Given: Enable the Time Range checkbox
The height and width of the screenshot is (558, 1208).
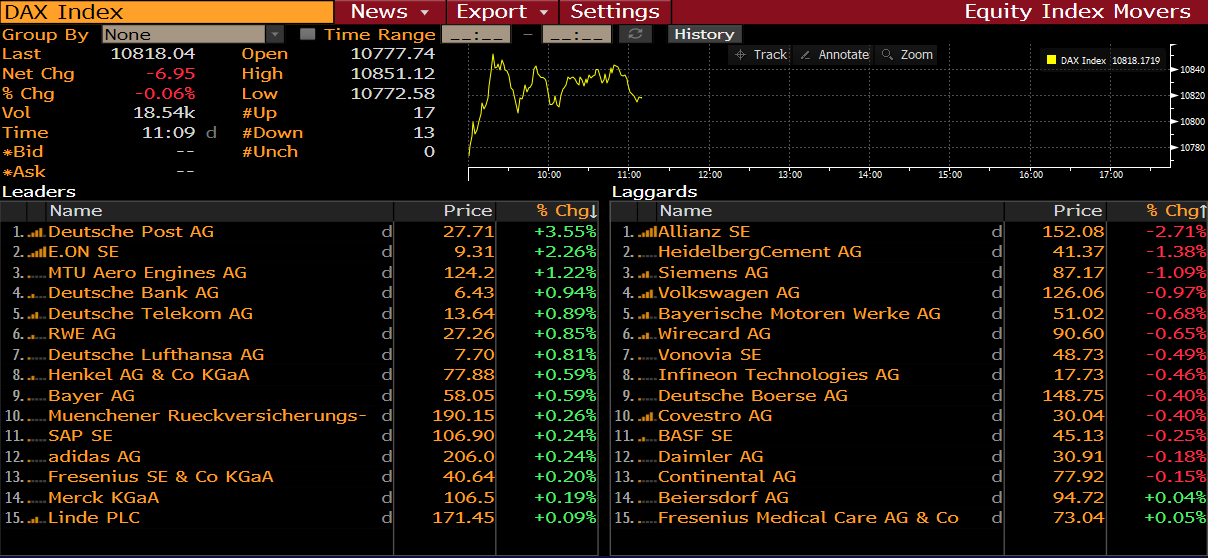Looking at the screenshot, I should click(x=307, y=34).
